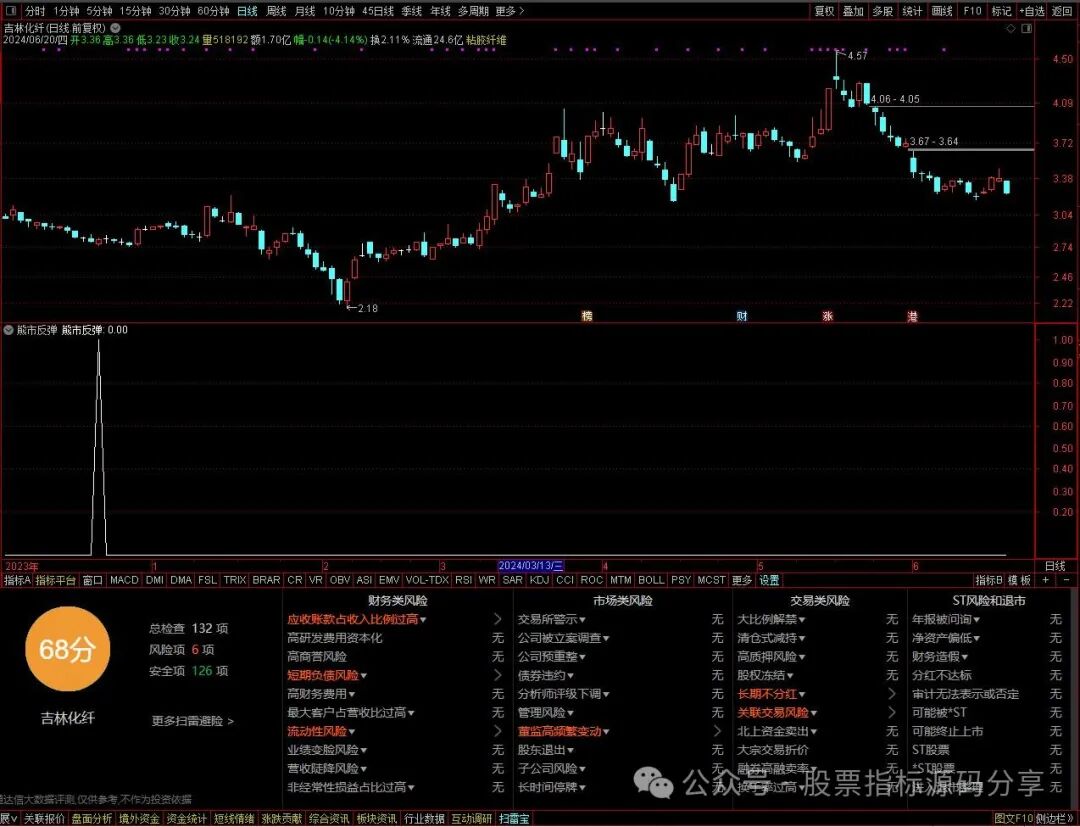Click the 涨 event marker on the chart
Image resolution: width=1080 pixels, height=827 pixels.
coord(827,316)
